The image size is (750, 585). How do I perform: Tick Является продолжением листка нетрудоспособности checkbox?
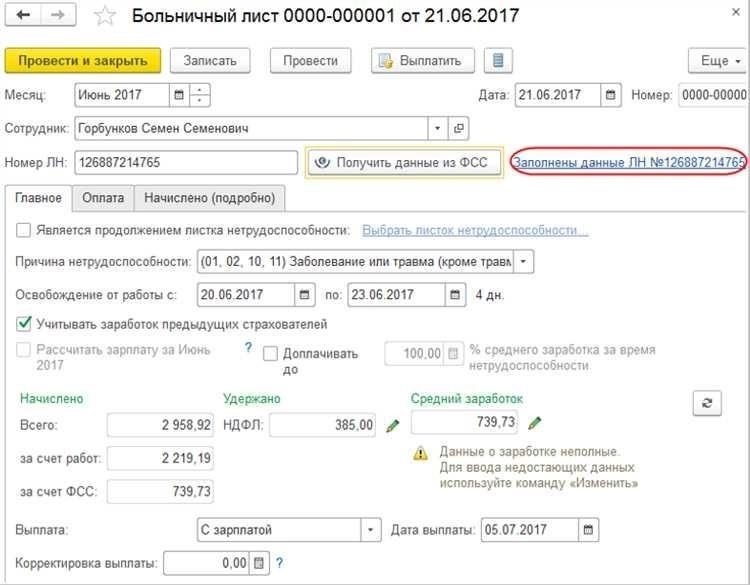pos(23,230)
